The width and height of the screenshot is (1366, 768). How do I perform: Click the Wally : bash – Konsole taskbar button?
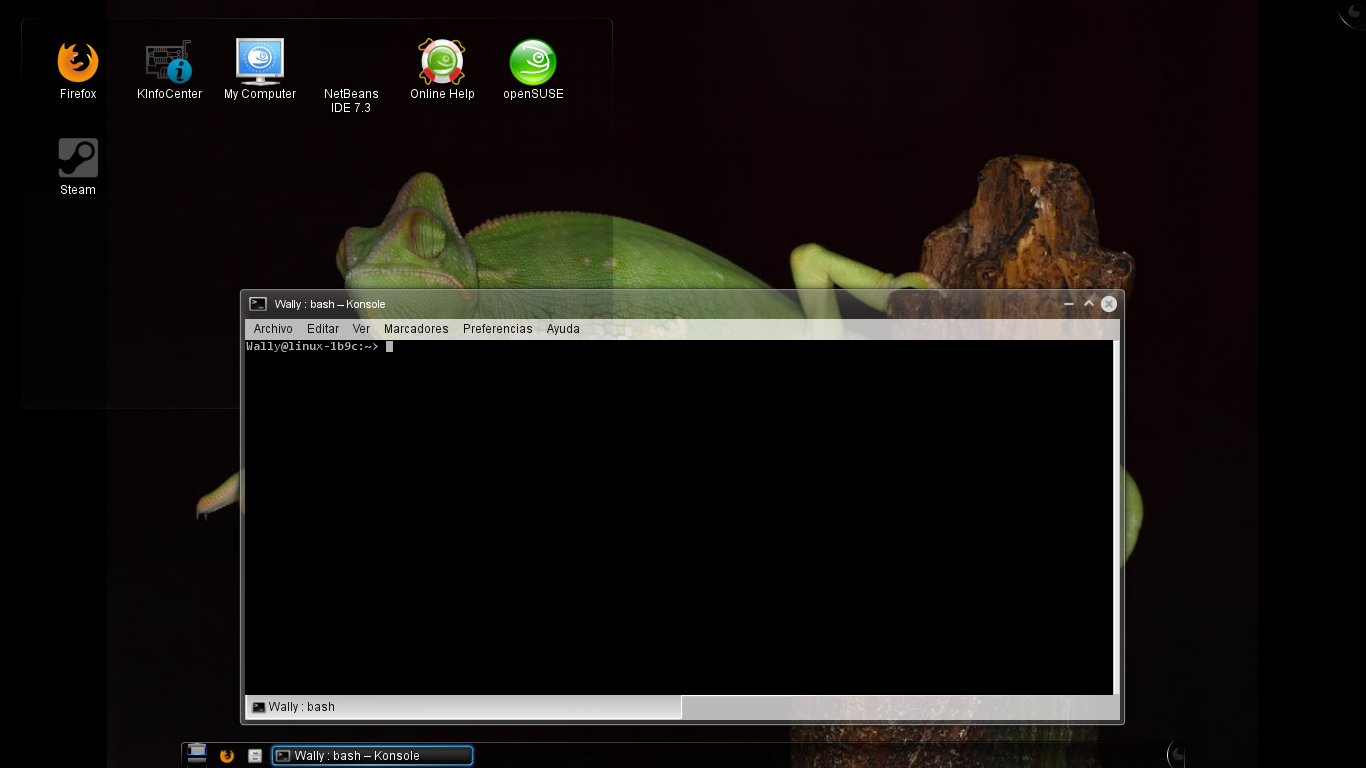coord(370,755)
